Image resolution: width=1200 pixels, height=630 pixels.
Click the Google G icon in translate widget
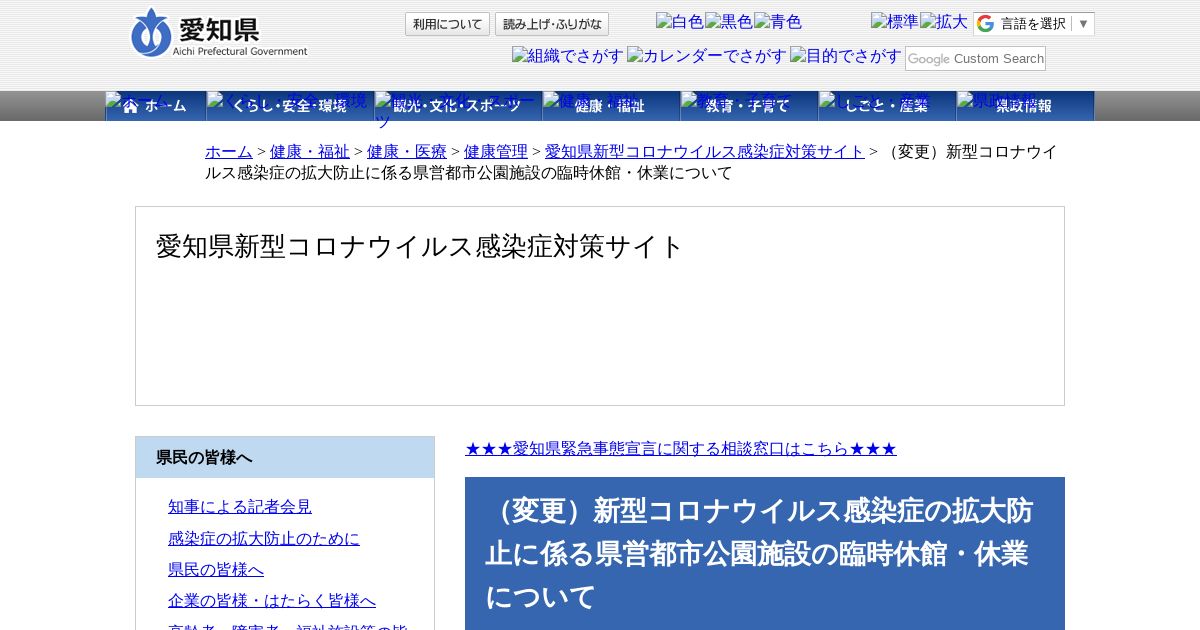click(x=986, y=24)
